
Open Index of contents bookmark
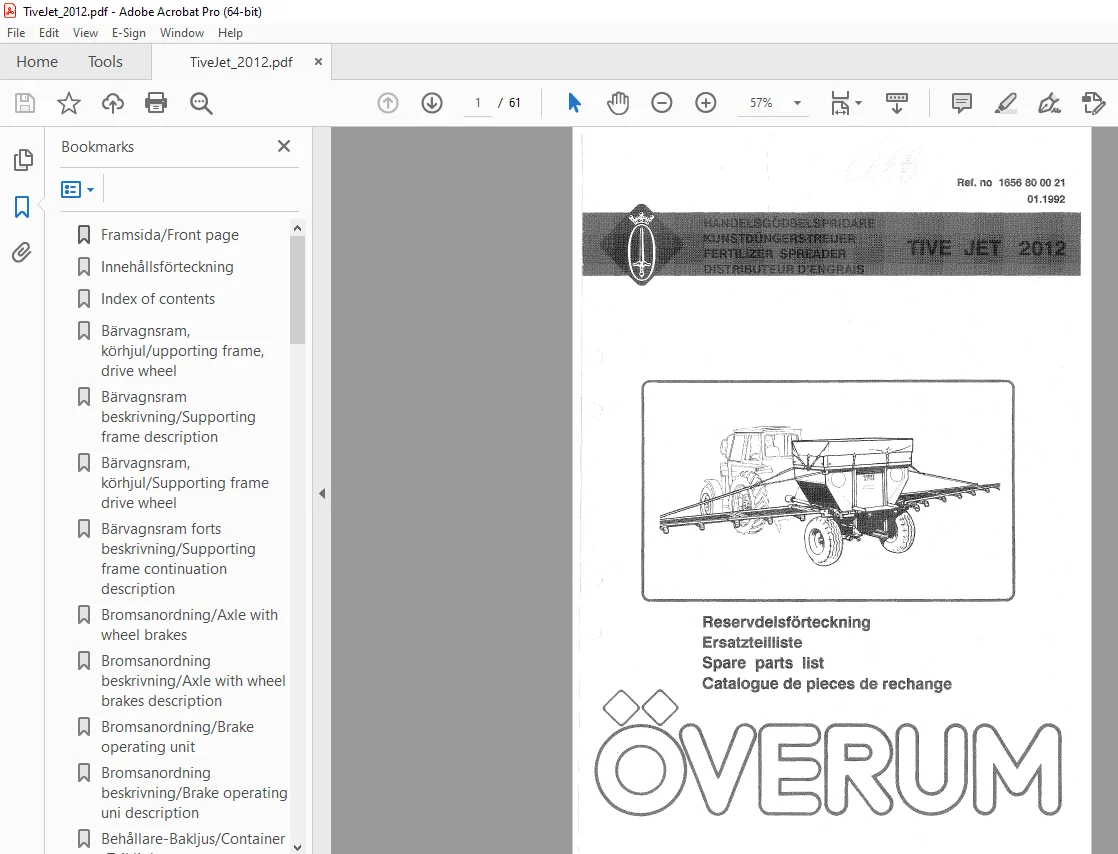158,299
